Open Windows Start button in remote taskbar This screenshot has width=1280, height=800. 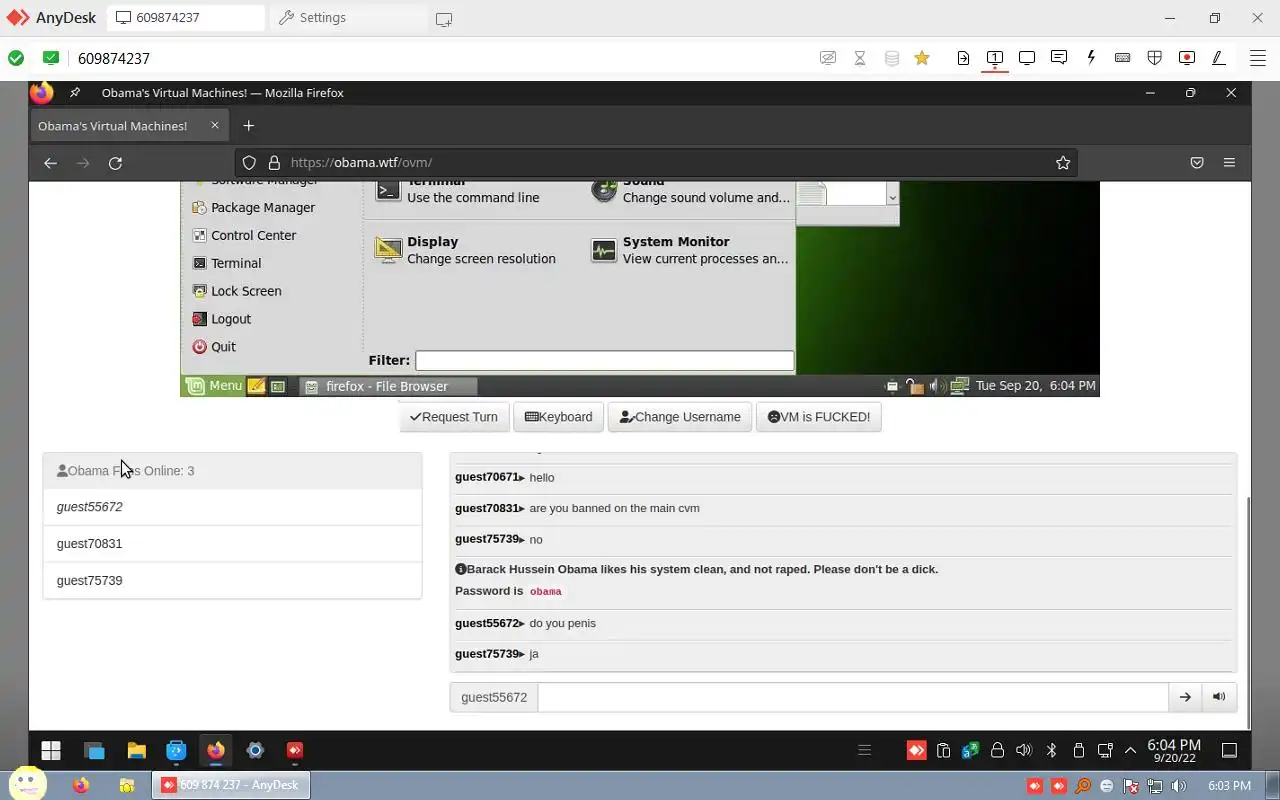[51, 750]
